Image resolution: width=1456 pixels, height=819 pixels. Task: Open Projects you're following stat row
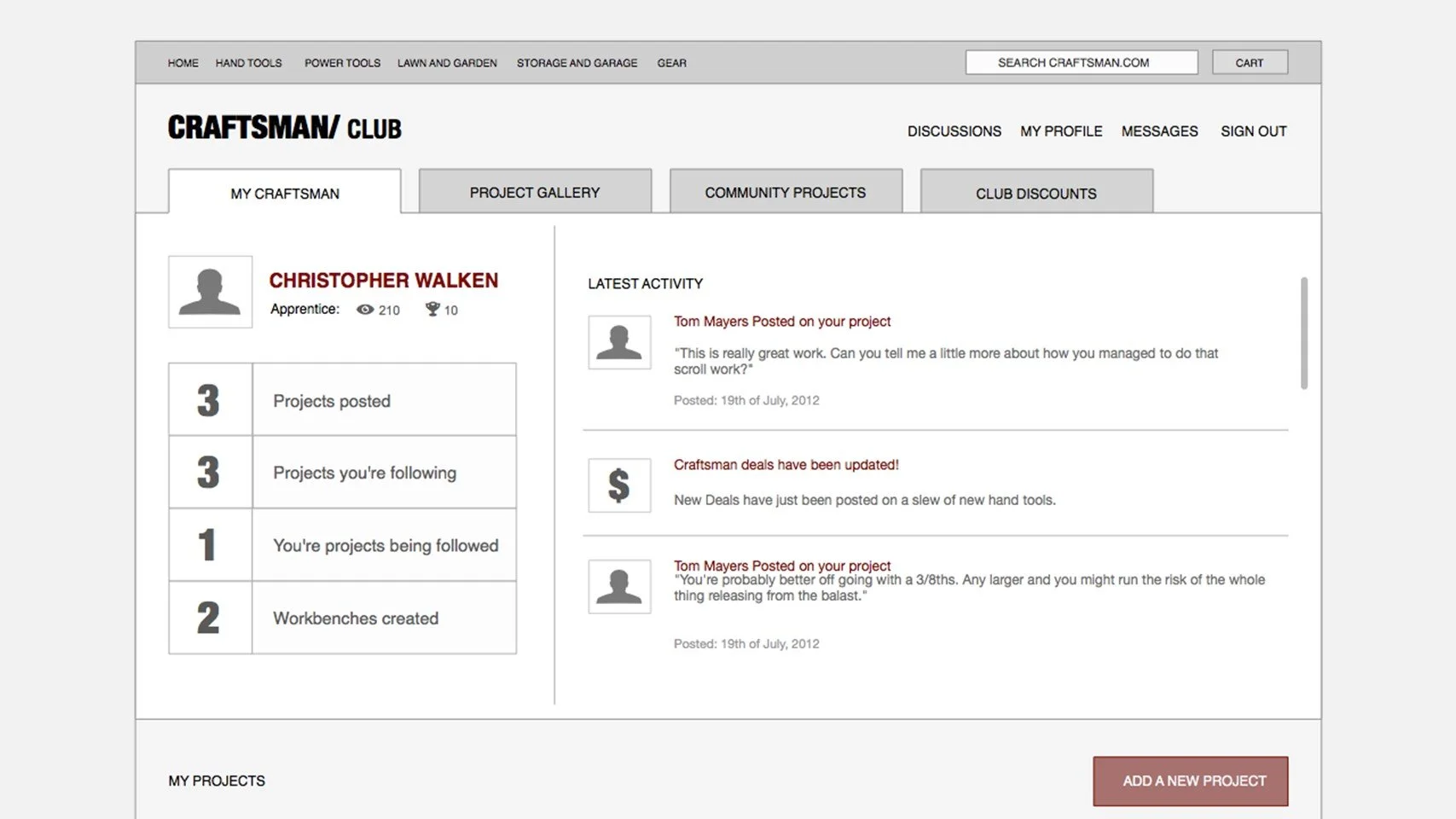342,473
